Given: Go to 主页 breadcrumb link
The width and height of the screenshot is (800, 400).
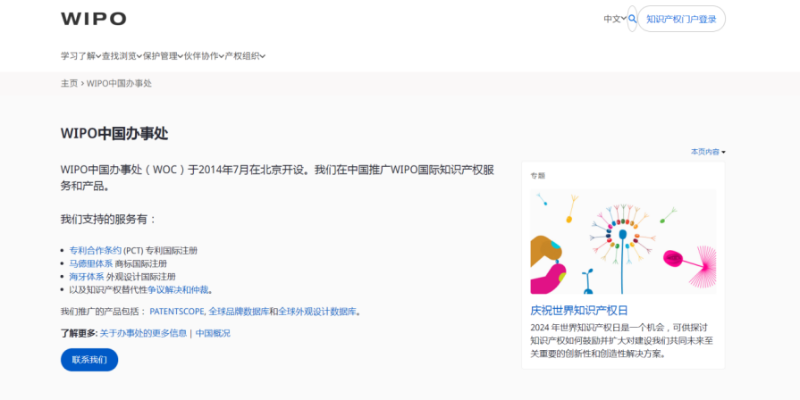Looking at the screenshot, I should 69,83.
